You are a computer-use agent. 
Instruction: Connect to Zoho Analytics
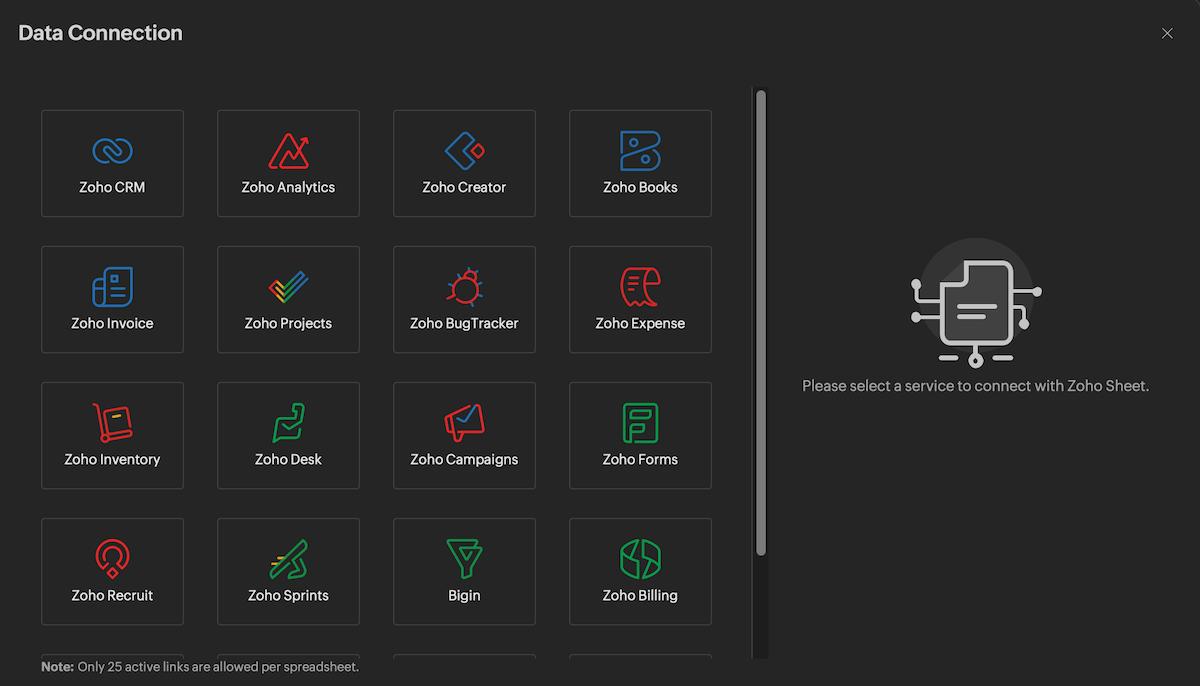click(288, 163)
